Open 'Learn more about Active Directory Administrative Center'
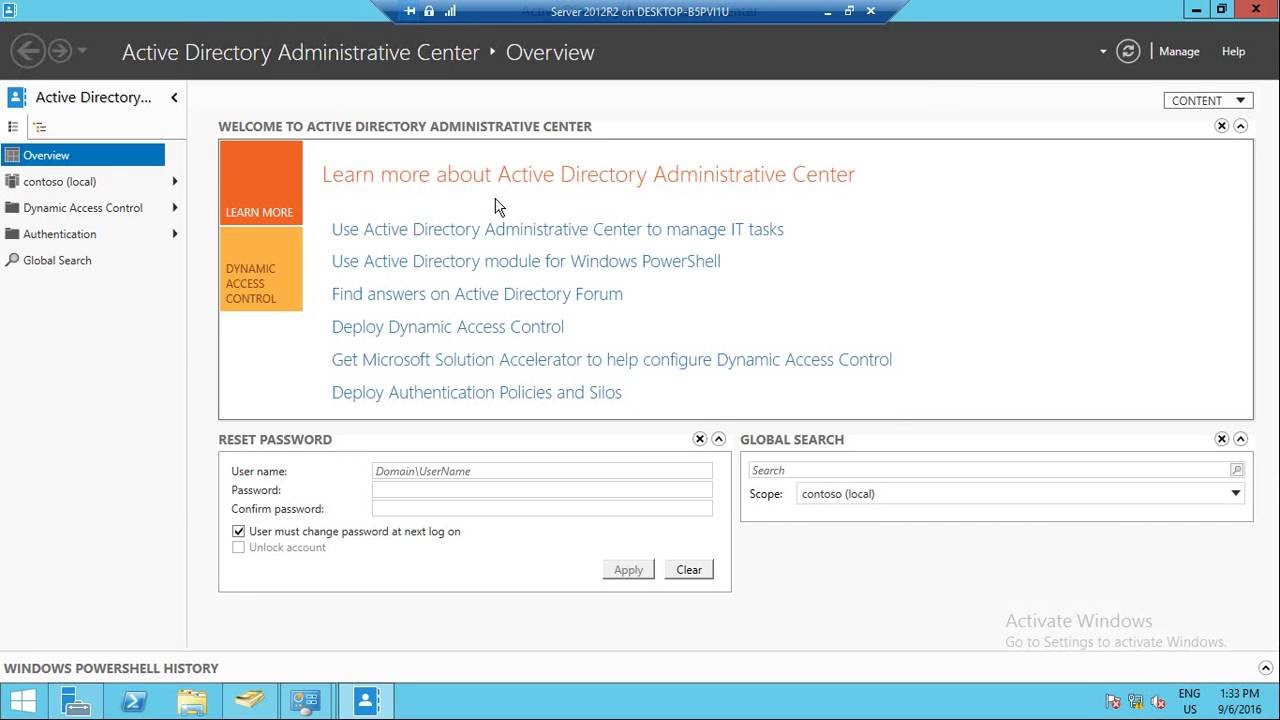 pos(588,174)
